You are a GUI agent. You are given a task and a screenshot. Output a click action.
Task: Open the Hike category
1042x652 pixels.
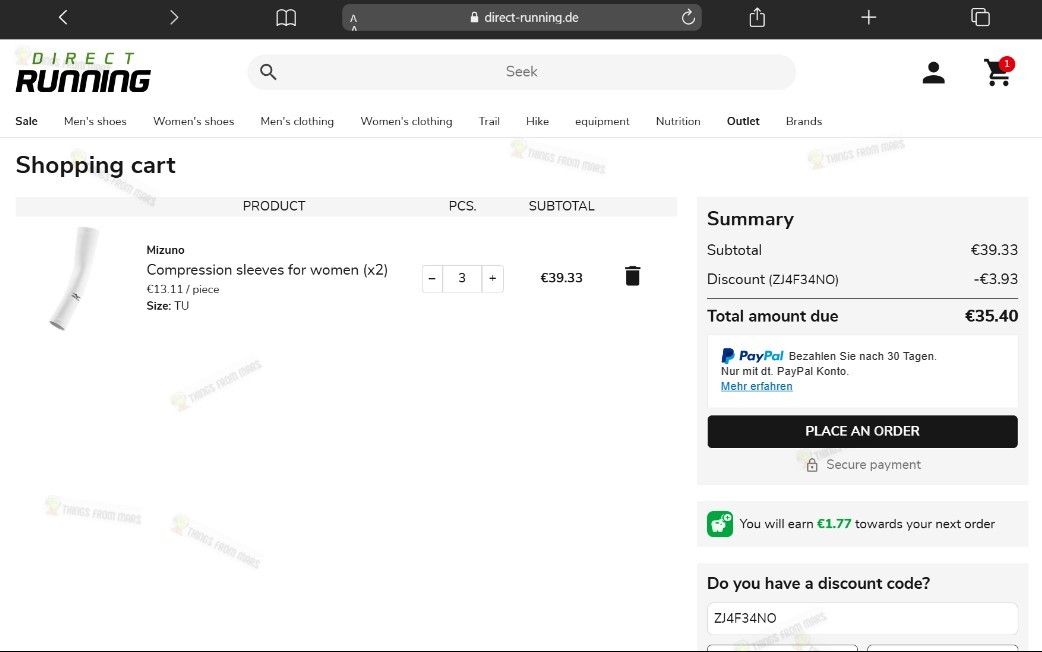pos(537,121)
